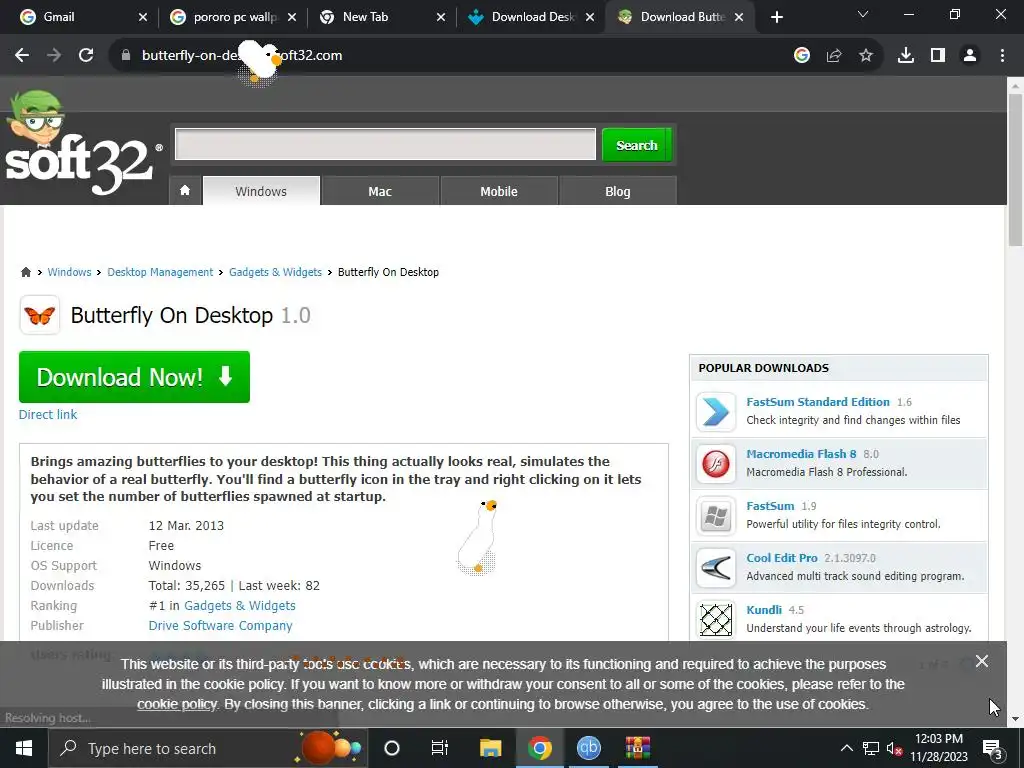This screenshot has width=1024, height=768.
Task: Select the Mac navigation tab
Action: pyautogui.click(x=380, y=191)
